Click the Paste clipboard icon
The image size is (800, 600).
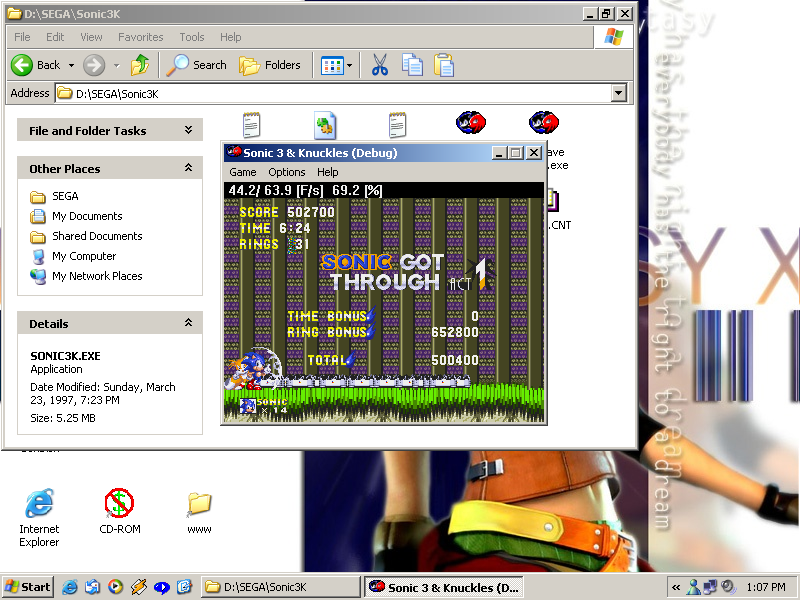click(444, 65)
